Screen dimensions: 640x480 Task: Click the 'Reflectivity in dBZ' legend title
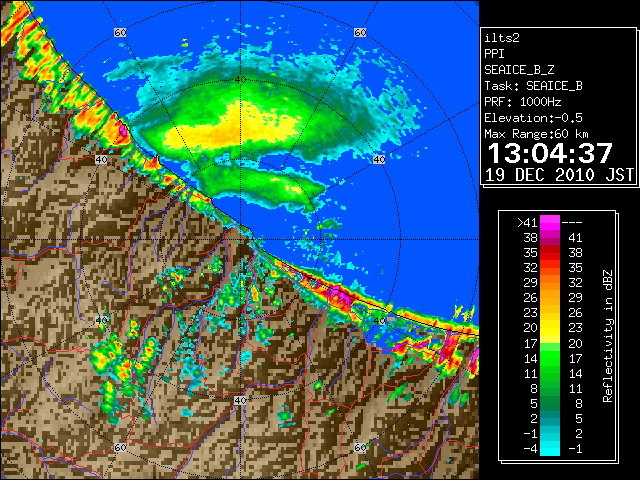click(x=608, y=336)
